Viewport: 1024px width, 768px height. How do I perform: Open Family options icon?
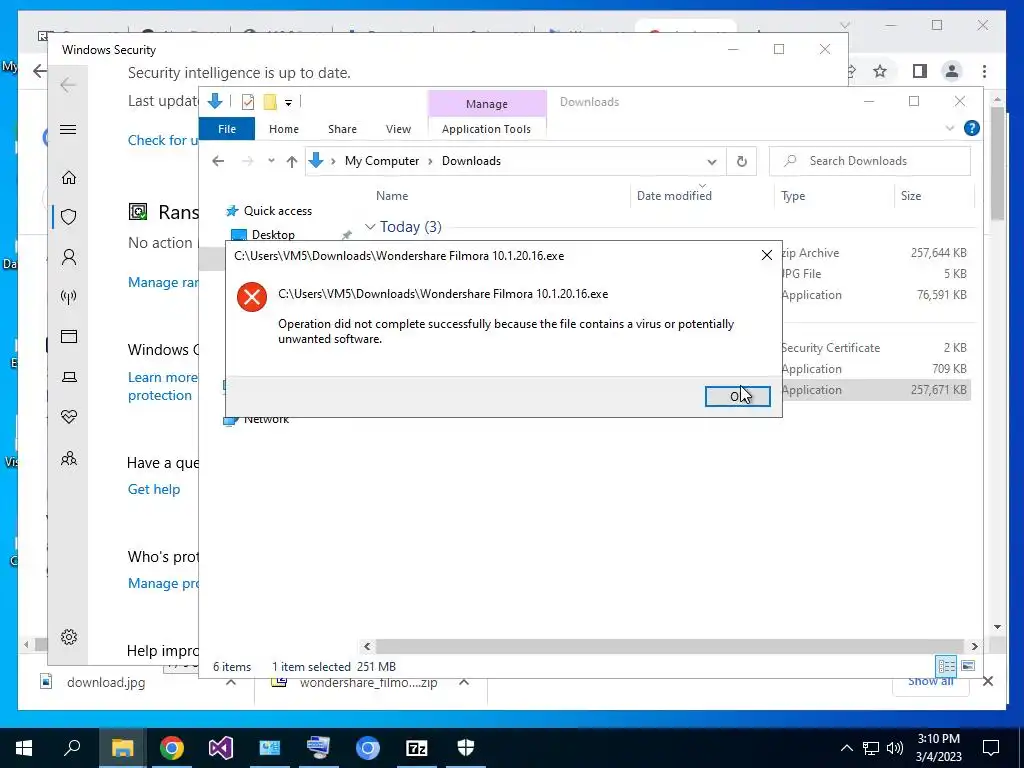click(69, 458)
